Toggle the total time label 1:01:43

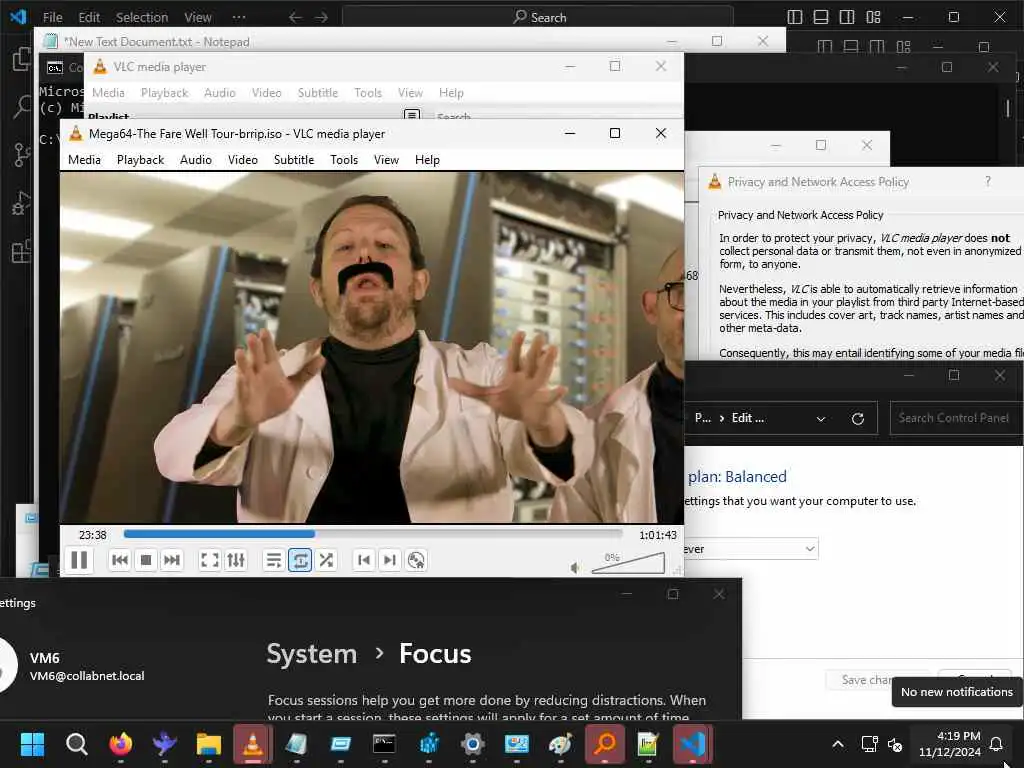coord(658,535)
